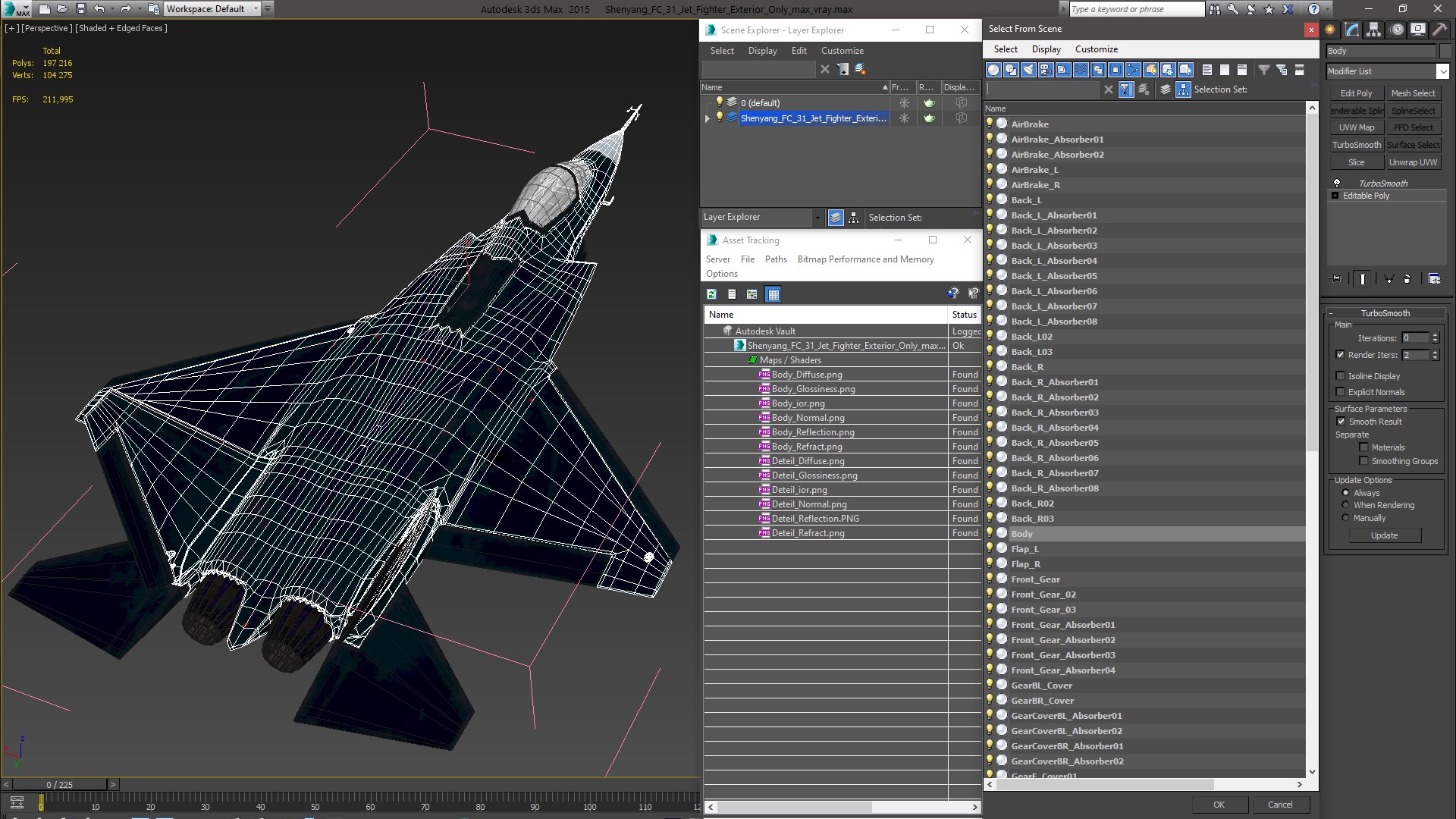
Task: Open Select menu in Select From Scene
Action: 1006,49
